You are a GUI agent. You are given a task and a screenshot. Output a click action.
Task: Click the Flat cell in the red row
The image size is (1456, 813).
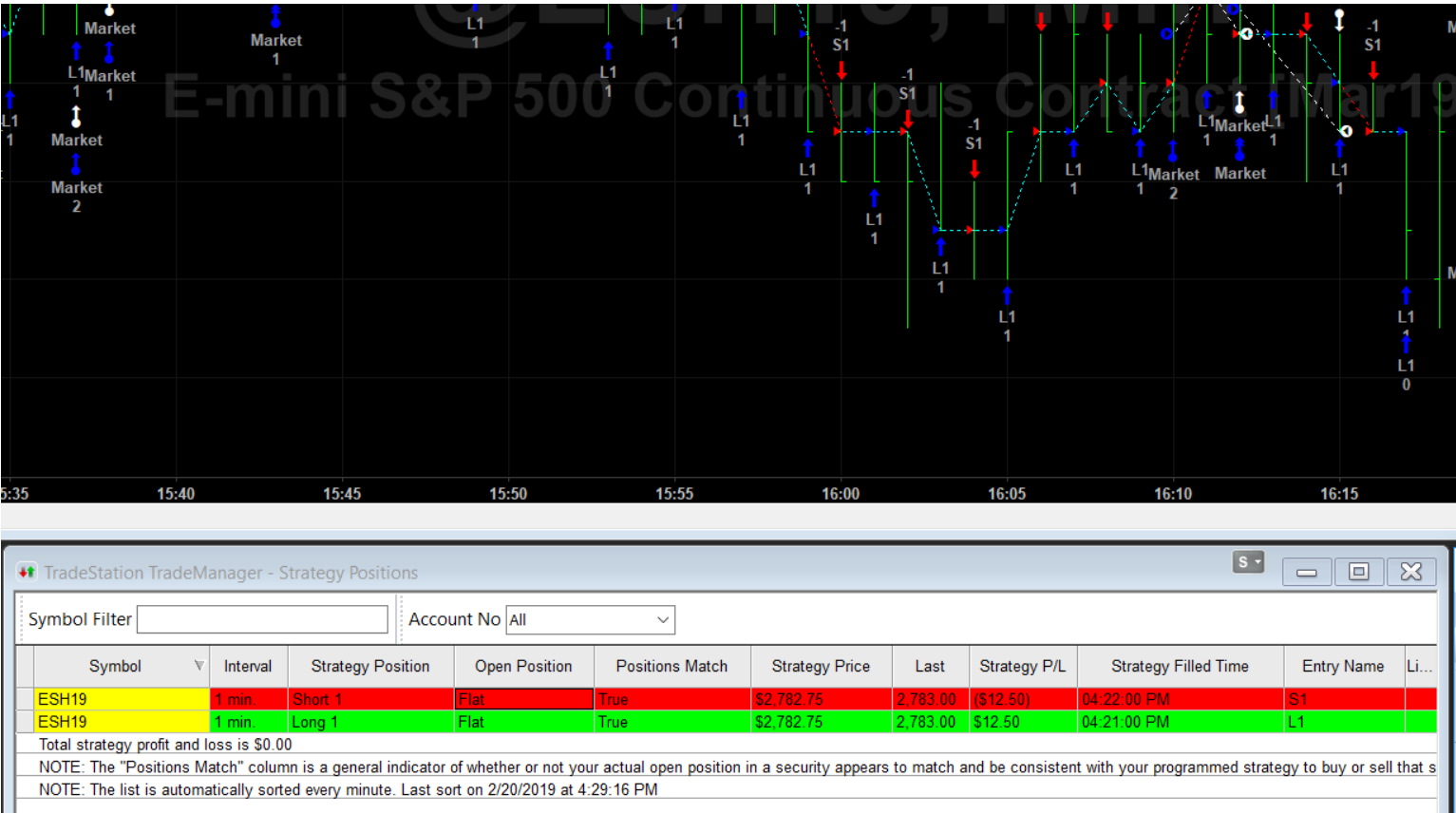524,699
